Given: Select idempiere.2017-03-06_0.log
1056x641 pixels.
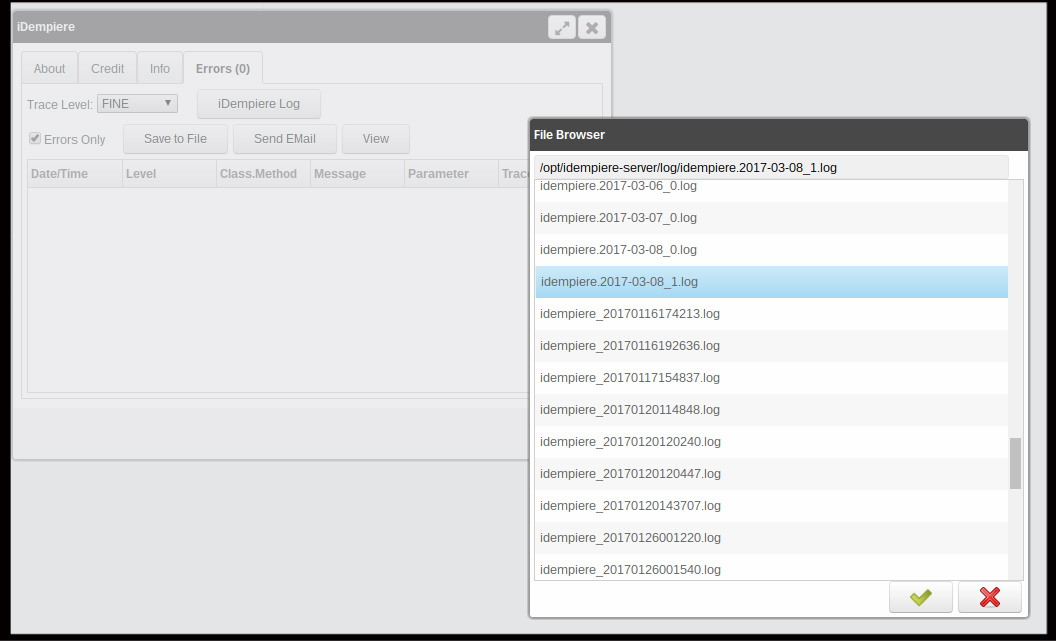Looking at the screenshot, I should click(772, 191).
